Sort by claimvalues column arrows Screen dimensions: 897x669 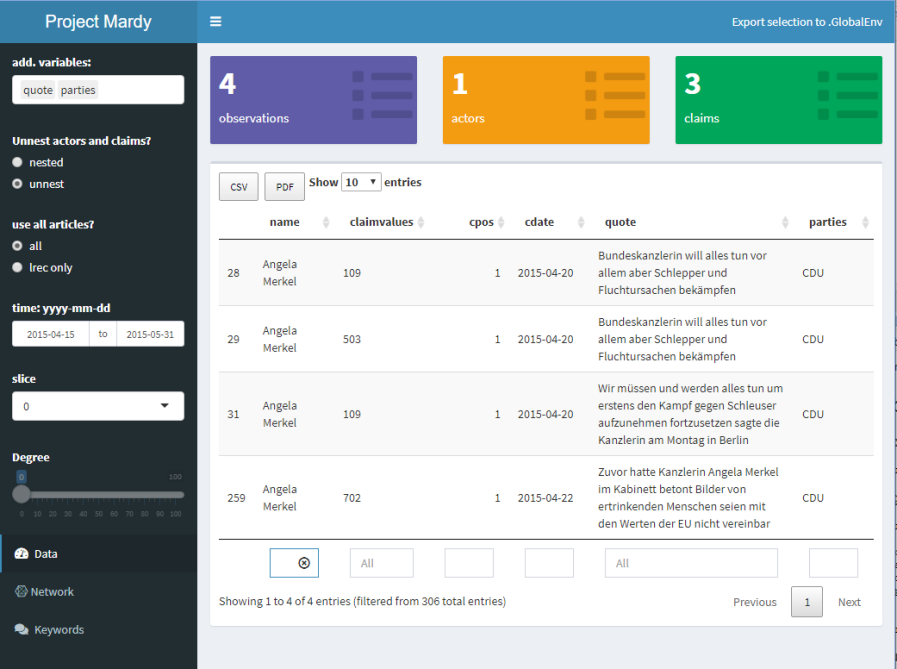(421, 222)
